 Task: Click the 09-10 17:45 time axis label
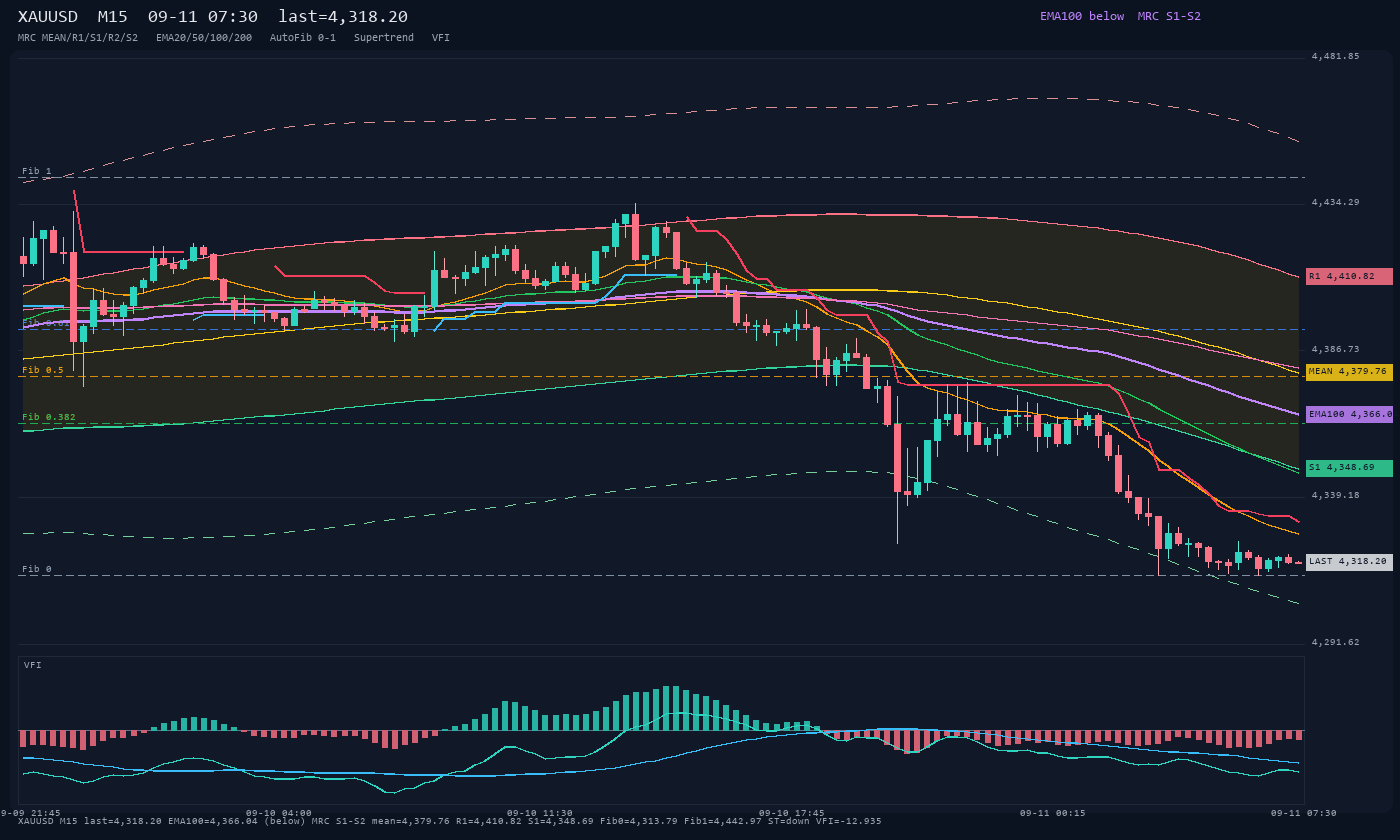point(792,813)
